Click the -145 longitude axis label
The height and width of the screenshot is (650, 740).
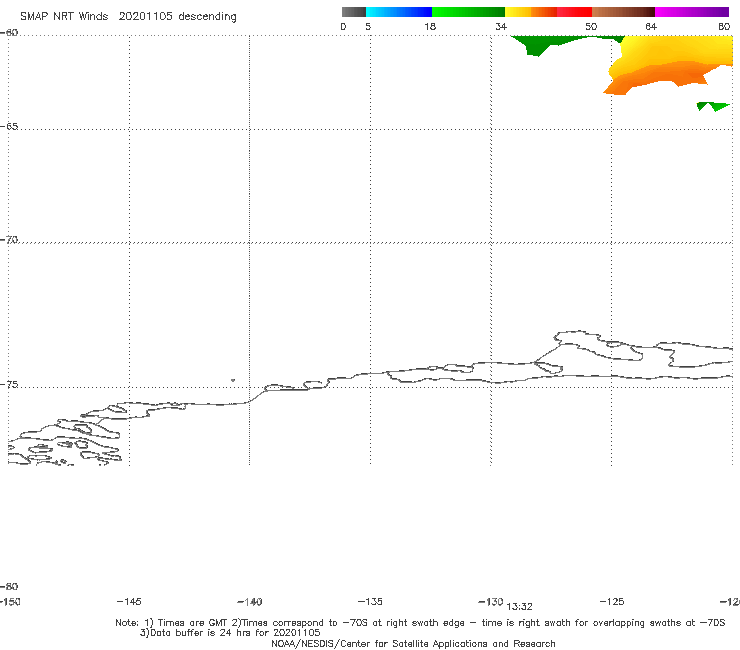tap(129, 601)
